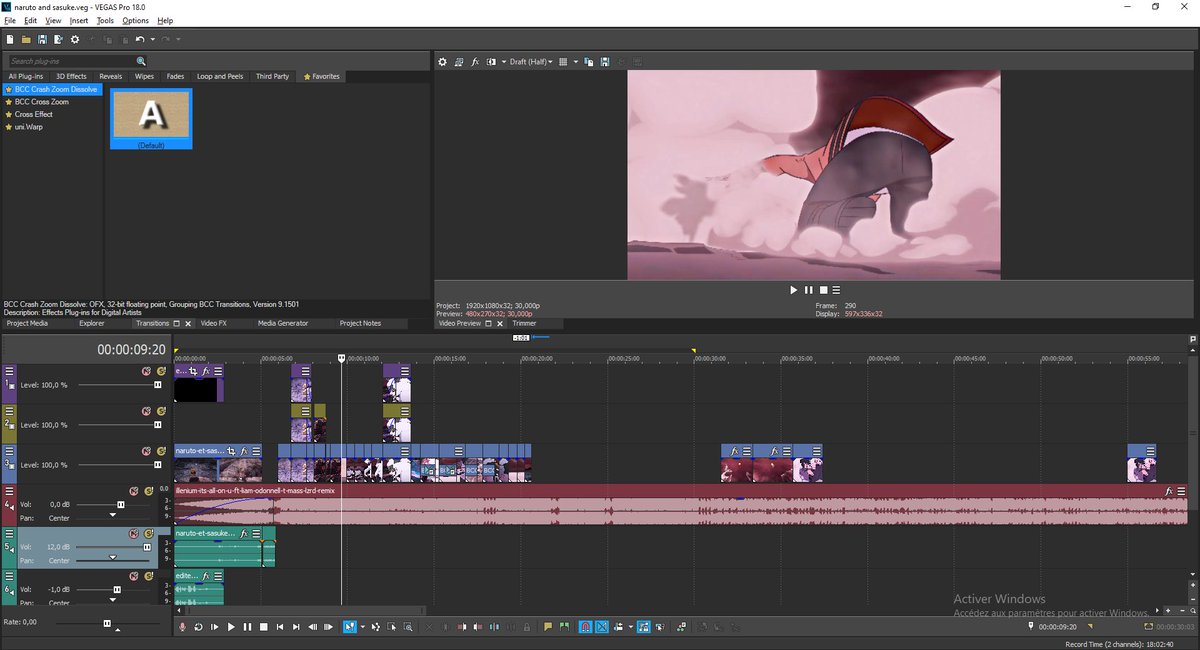
Task: Open project properties gear in main toolbar
Action: (x=75, y=39)
